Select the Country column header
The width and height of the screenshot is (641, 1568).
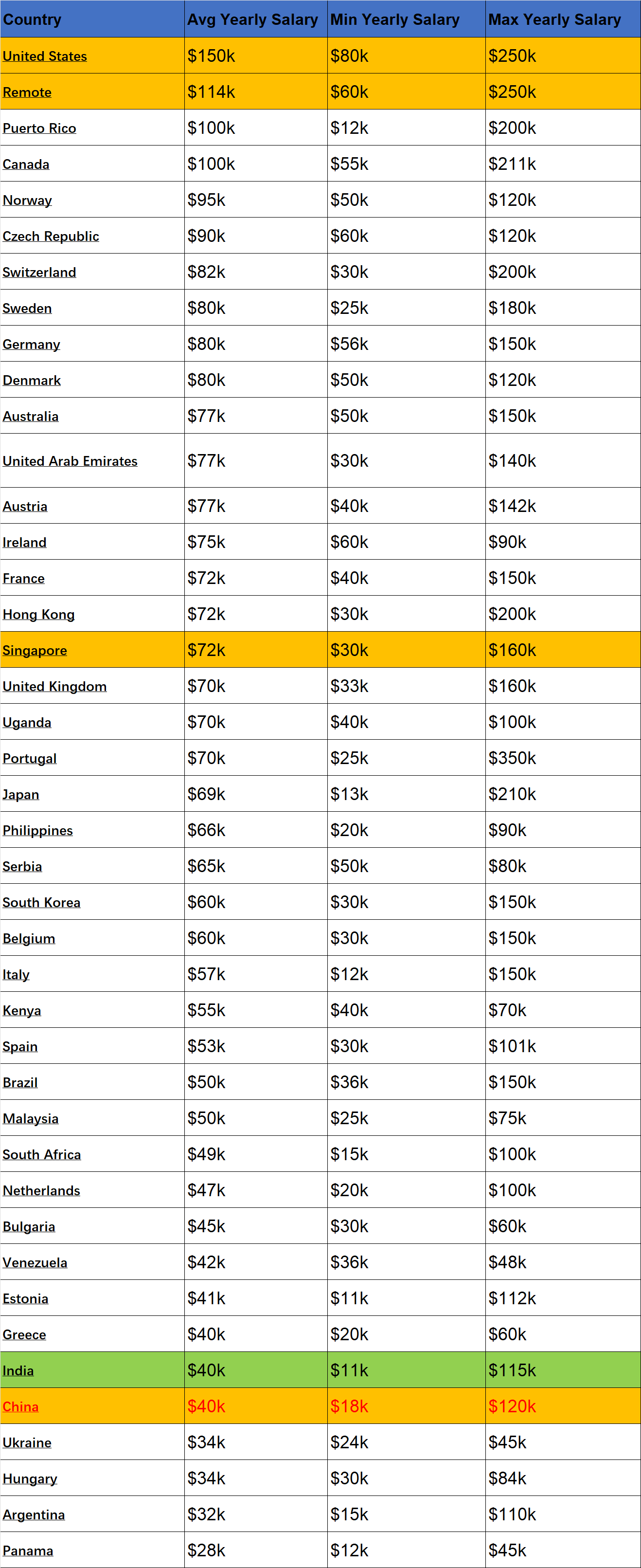click(92, 19)
